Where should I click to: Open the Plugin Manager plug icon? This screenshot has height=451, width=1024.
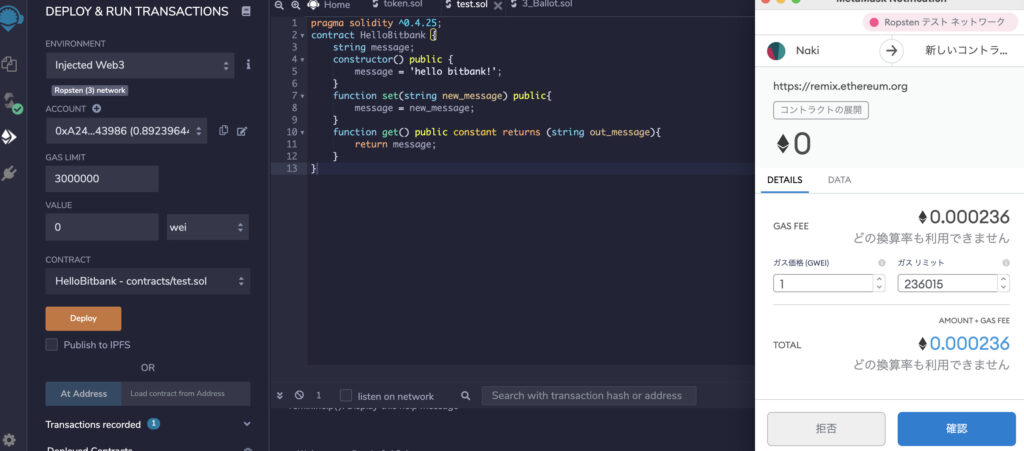point(9,174)
